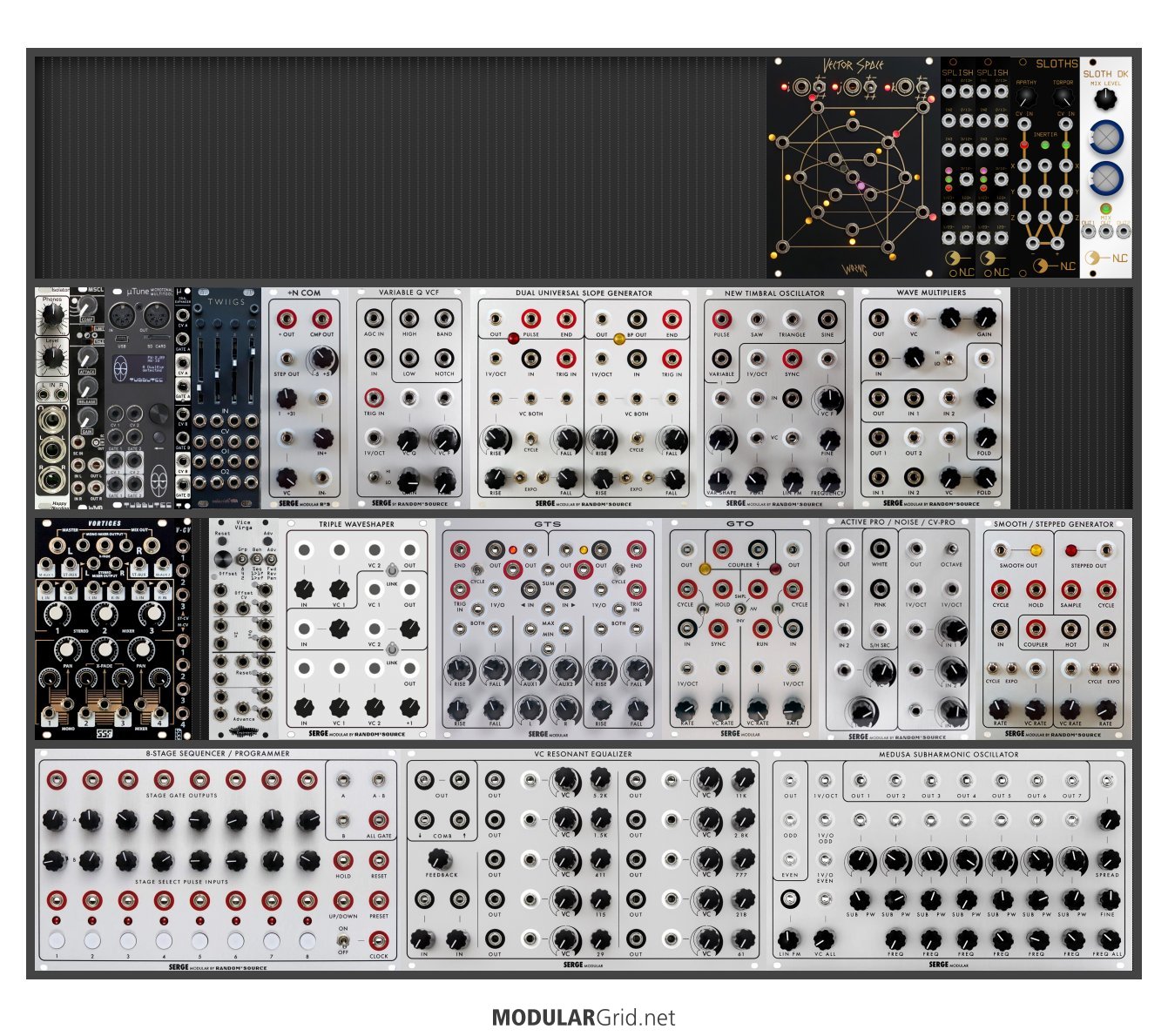1168x1036 pixels.
Task: Select the Splish Splish module
Action: (975, 167)
